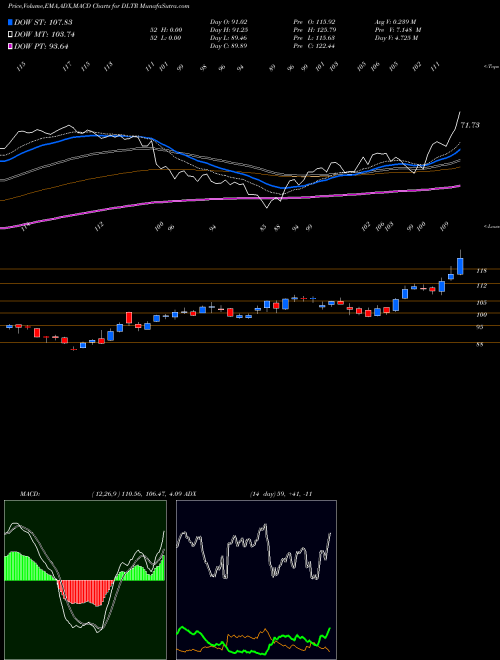Image resolution: width=500 pixels, height=660 pixels.
Task: Click the 95 price level label
Action: (x=480, y=327)
